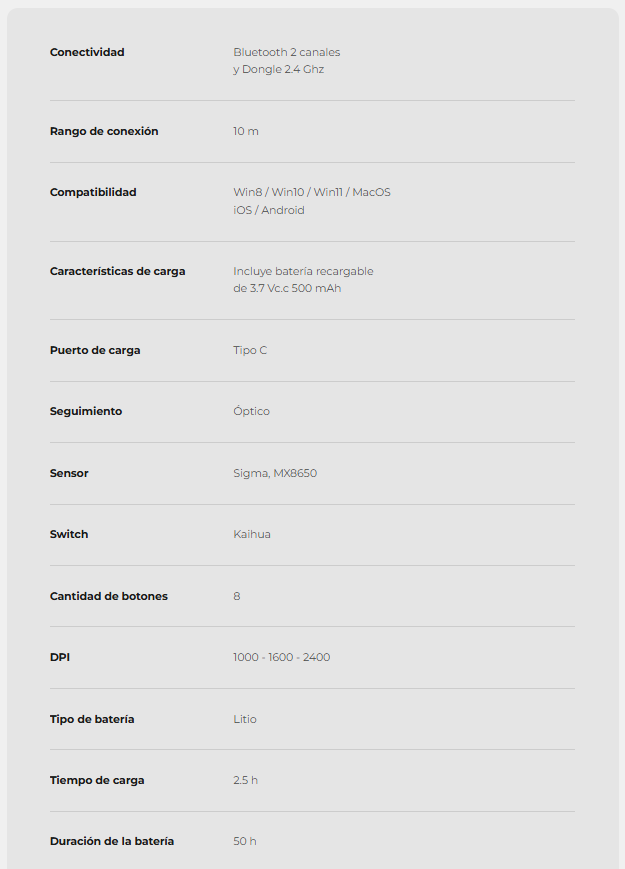625x869 pixels.
Task: Click the 10 m range value
Action: point(246,131)
